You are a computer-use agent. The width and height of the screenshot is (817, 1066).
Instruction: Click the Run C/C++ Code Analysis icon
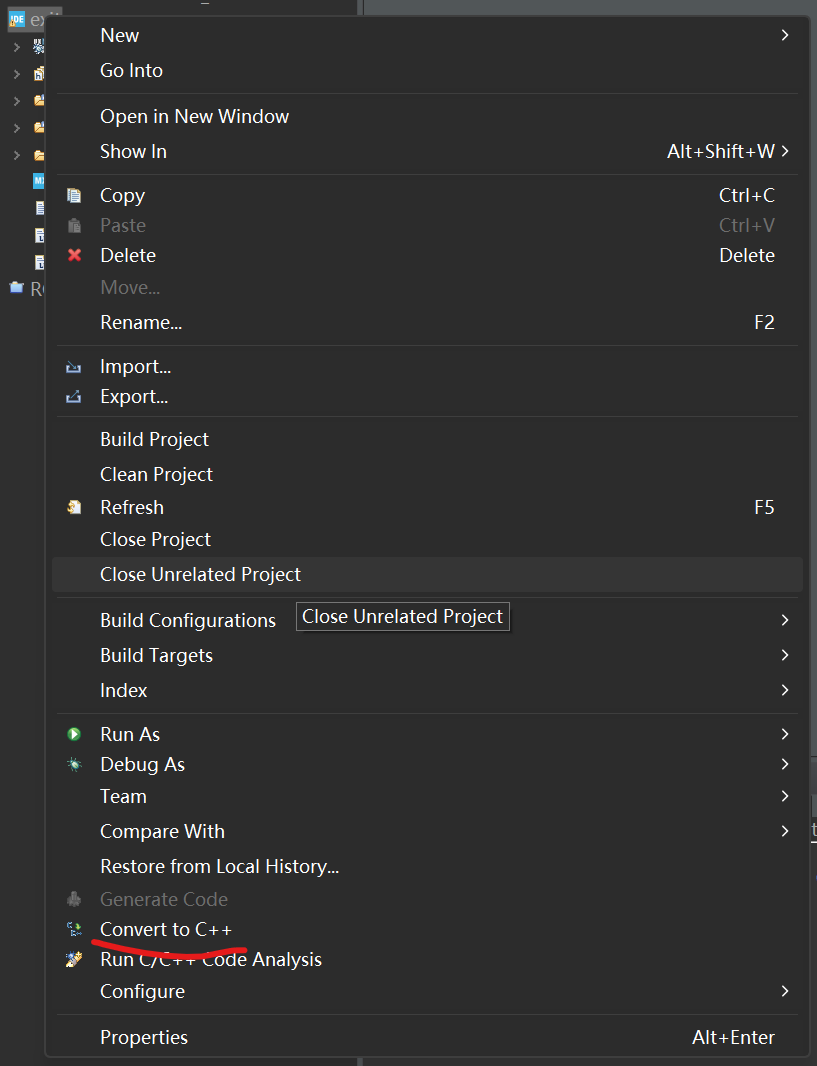[x=74, y=960]
